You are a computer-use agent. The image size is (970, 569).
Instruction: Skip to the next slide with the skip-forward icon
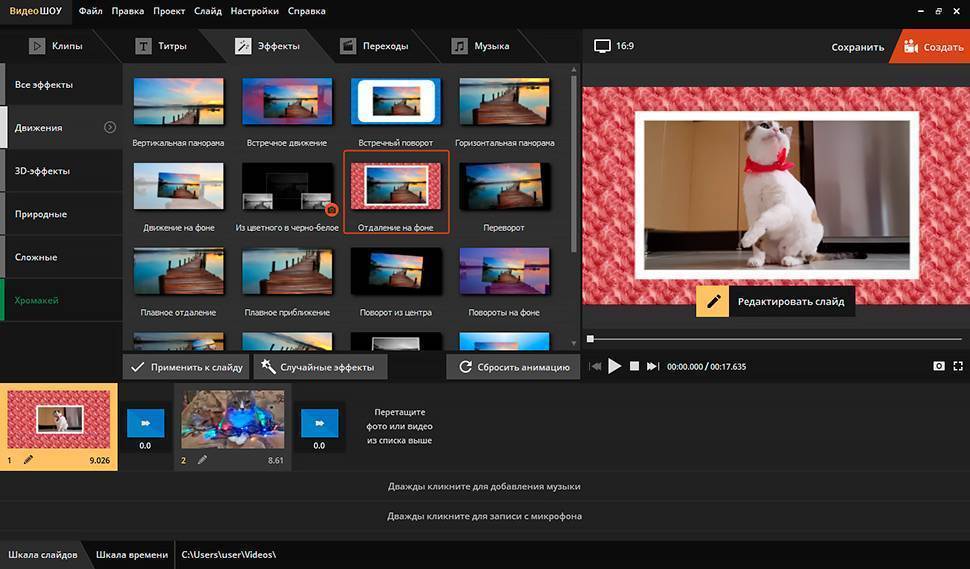point(652,367)
